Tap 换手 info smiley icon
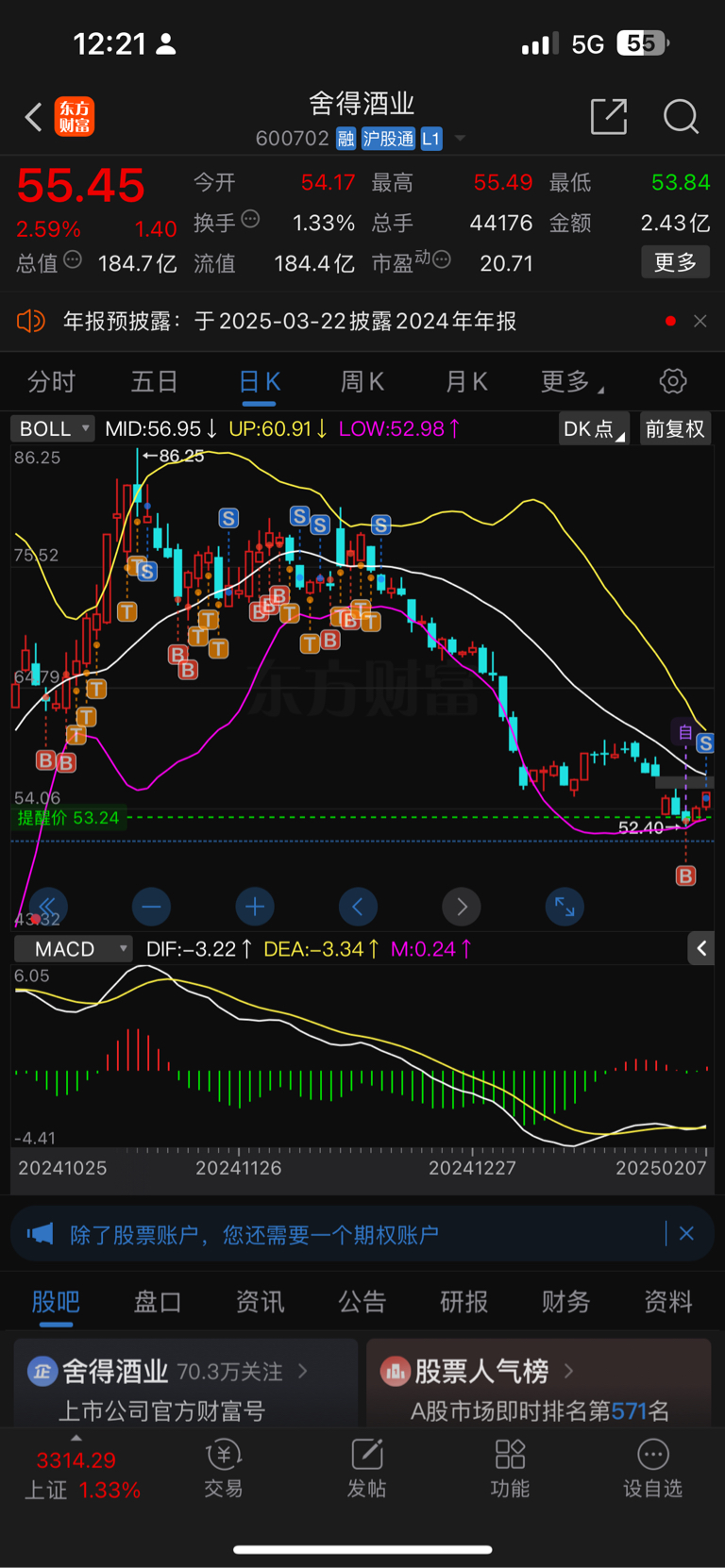 pos(250,220)
